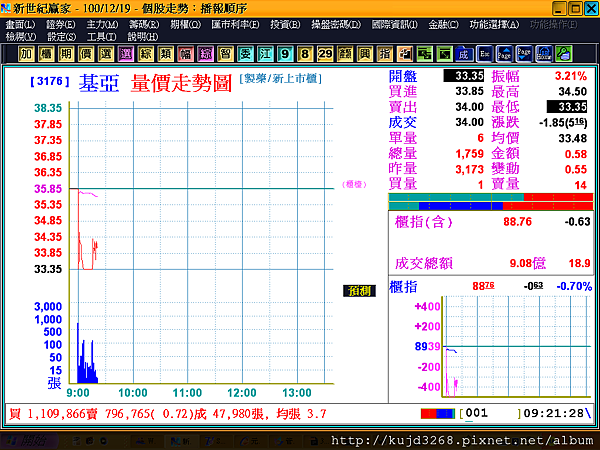The height and width of the screenshot is (450, 600).
Task: Click the 櫃 toolbar icon
Action: point(46,54)
